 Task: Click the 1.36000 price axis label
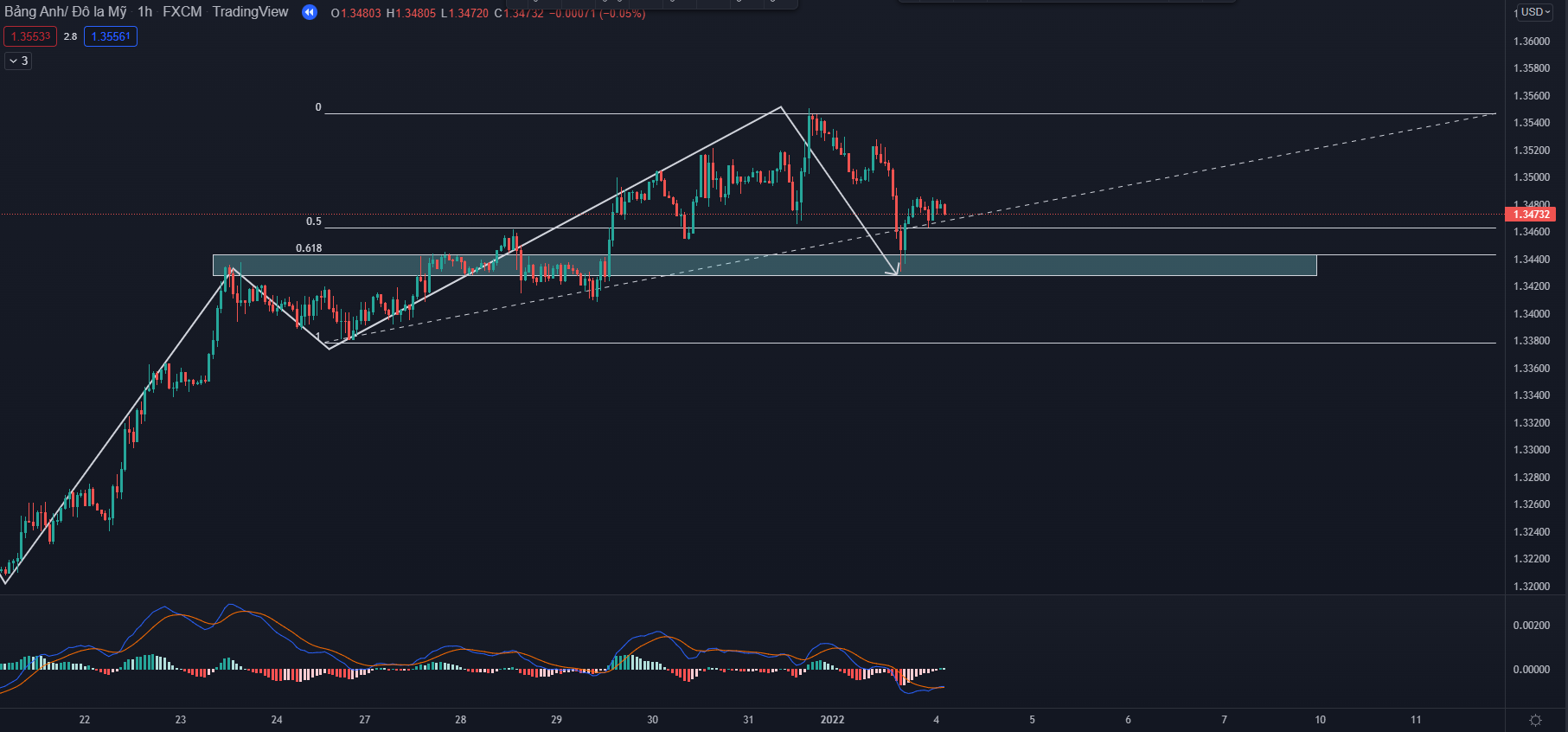point(1532,42)
